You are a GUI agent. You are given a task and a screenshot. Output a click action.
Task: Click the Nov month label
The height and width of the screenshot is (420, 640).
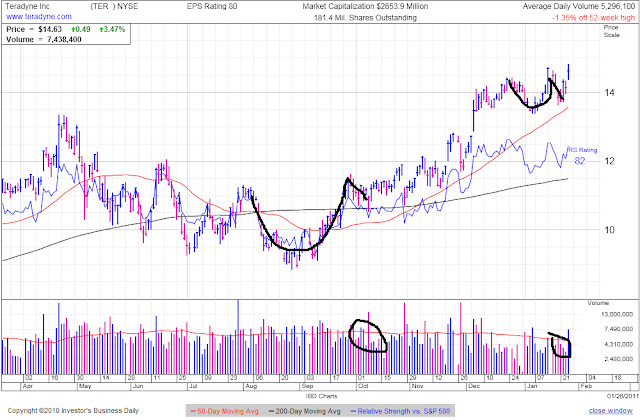pos(417,386)
